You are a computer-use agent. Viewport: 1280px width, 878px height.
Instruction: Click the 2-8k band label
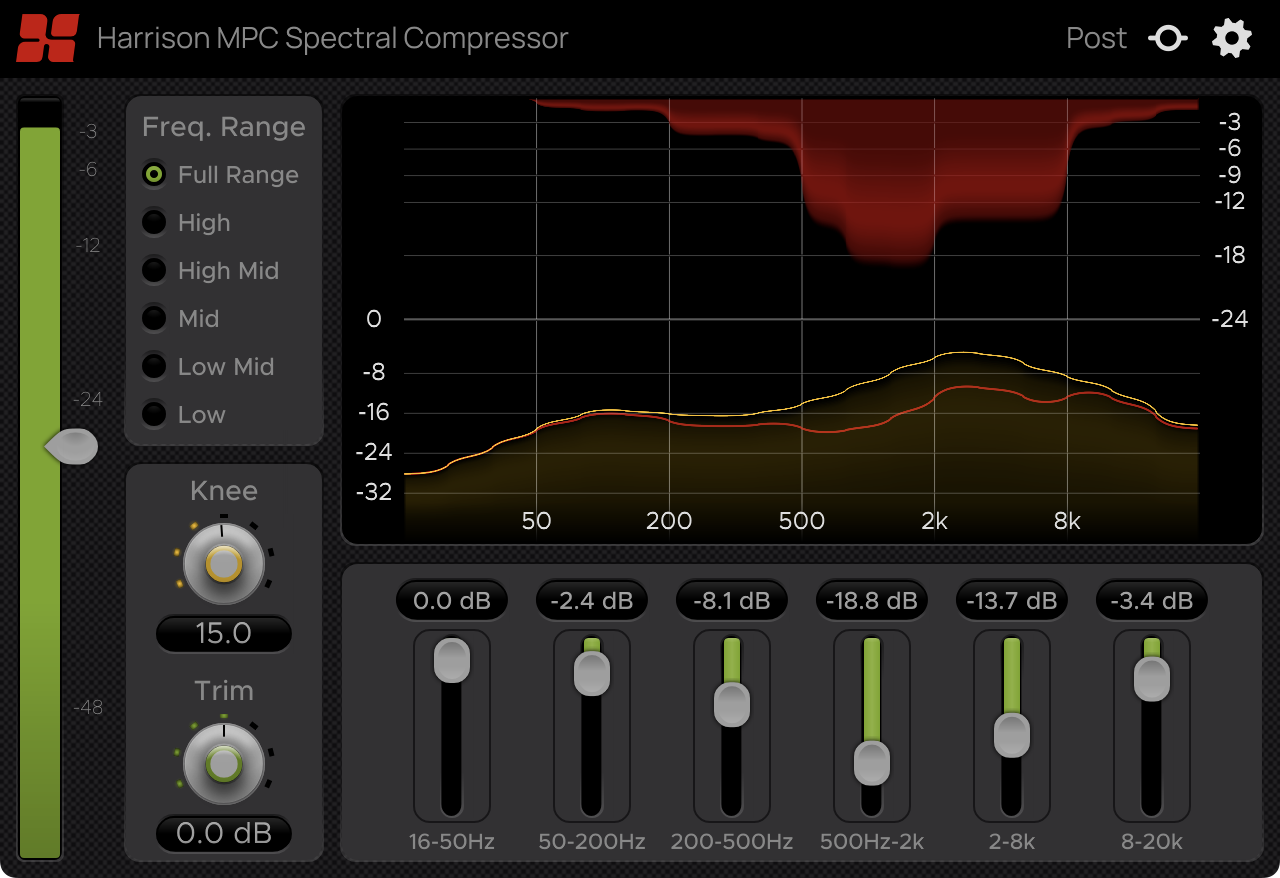pyautogui.click(x=1012, y=842)
